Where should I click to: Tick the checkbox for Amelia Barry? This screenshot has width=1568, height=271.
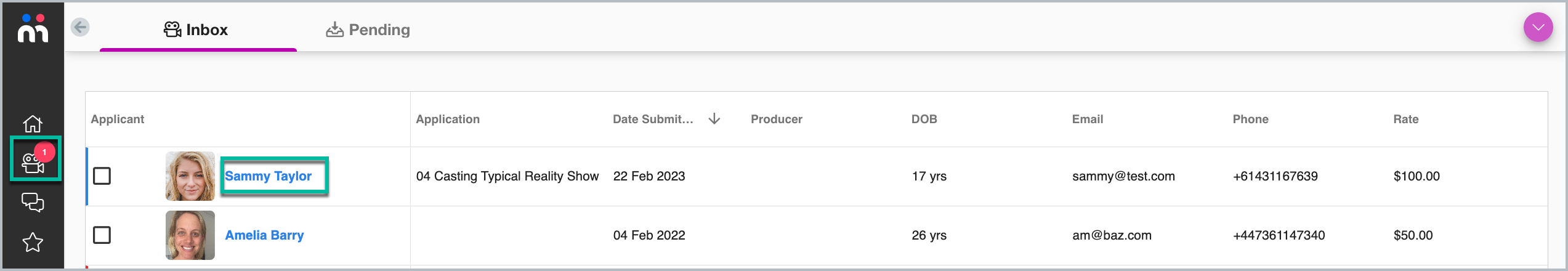pyautogui.click(x=102, y=235)
